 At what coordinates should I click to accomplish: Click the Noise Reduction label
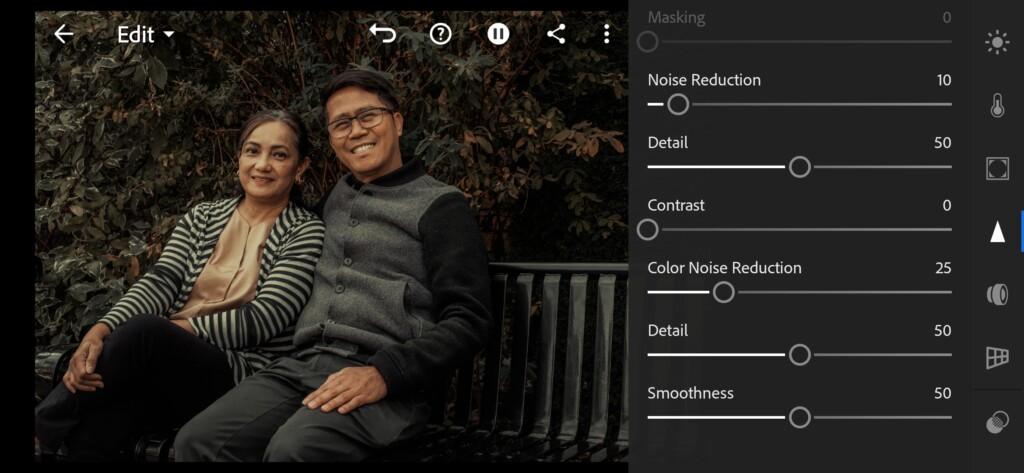coord(704,80)
